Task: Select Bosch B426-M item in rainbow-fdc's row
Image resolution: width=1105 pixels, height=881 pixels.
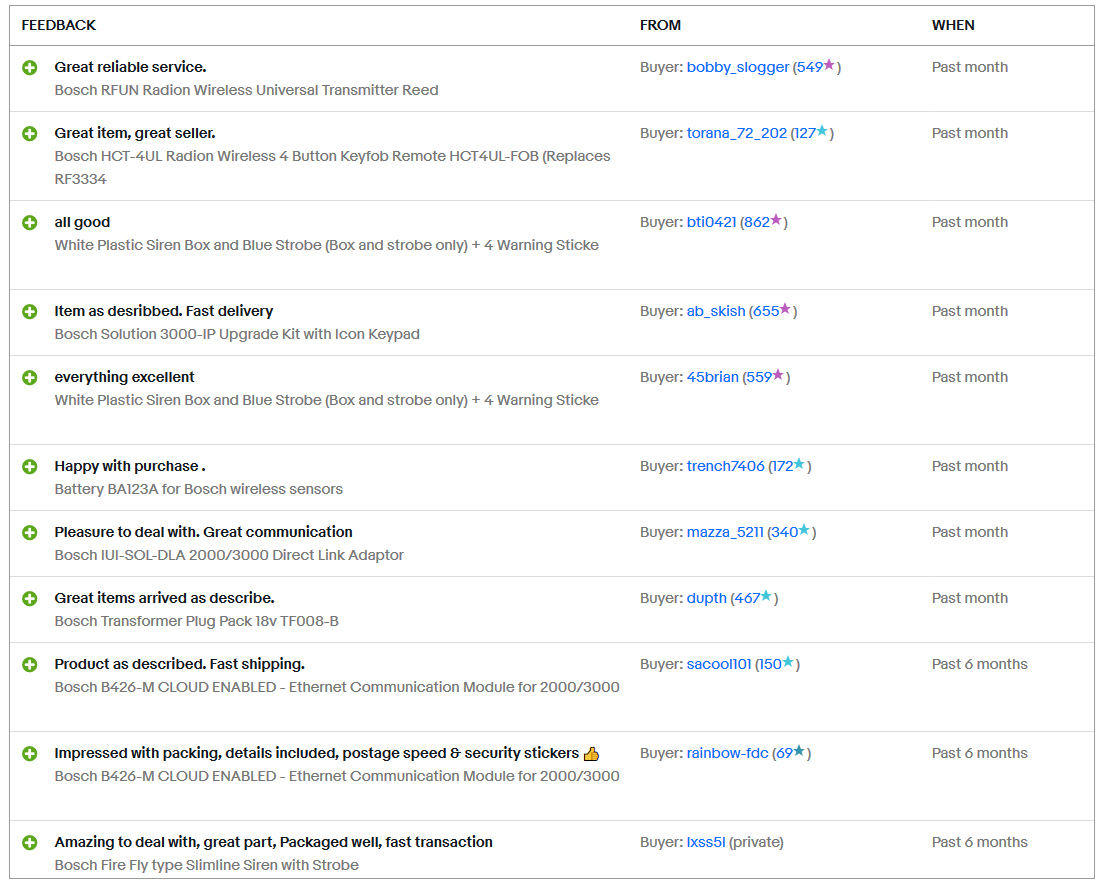Action: coord(337,776)
